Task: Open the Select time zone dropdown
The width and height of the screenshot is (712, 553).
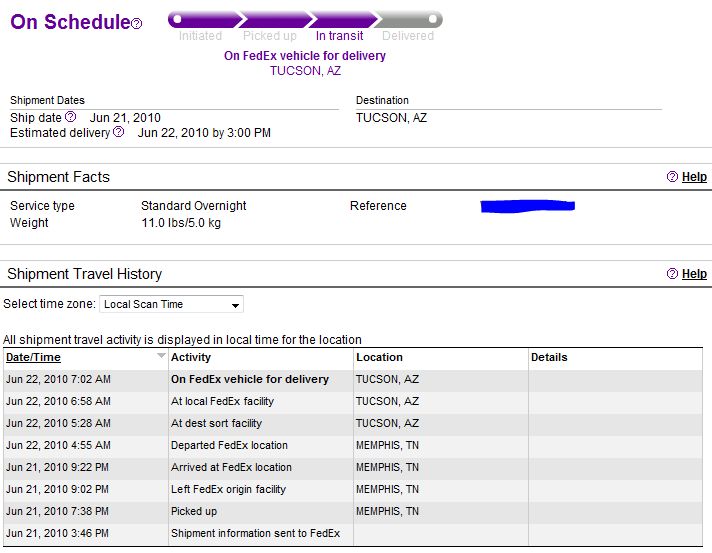Action: click(x=171, y=304)
